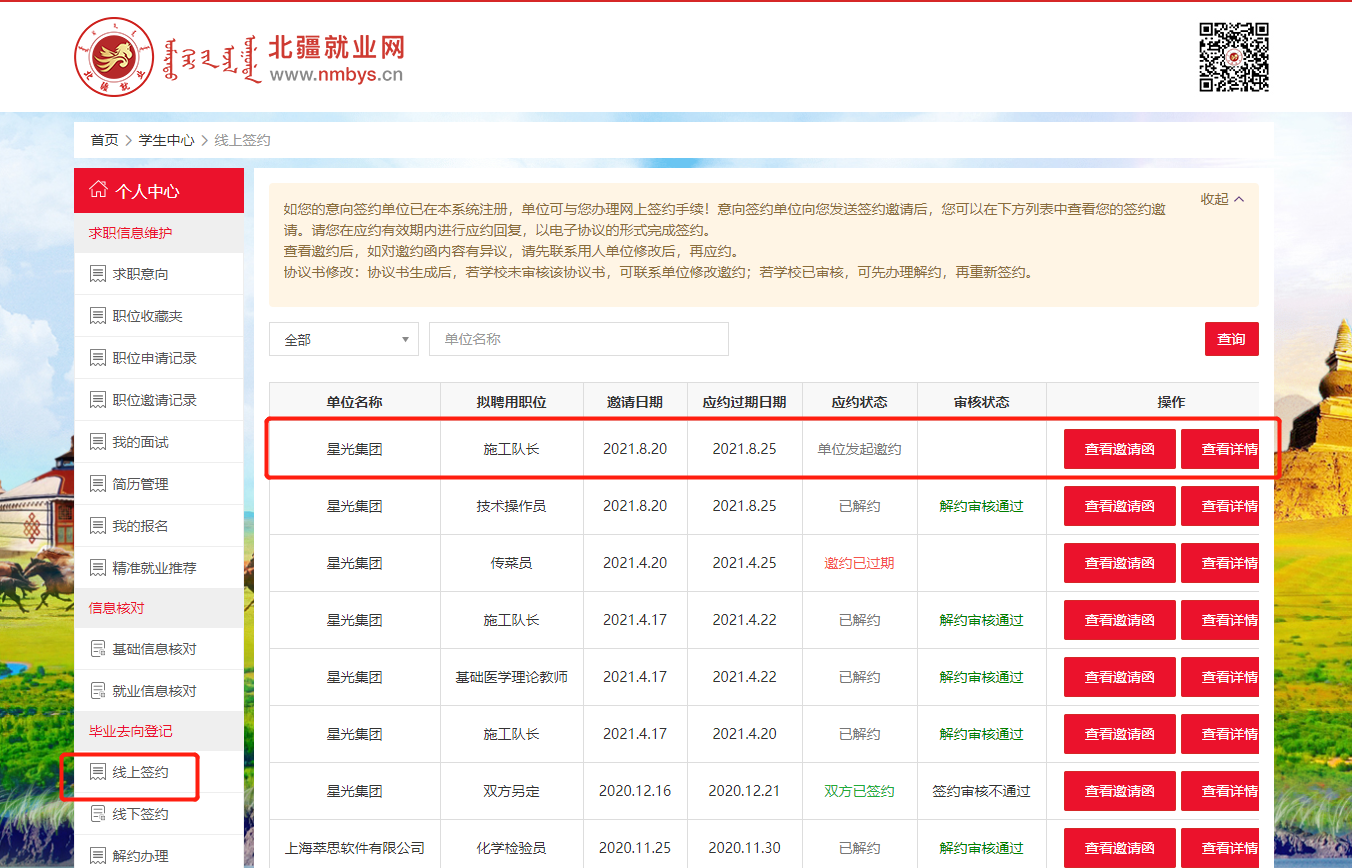Click the 首页 breadcrumb link

coord(104,140)
